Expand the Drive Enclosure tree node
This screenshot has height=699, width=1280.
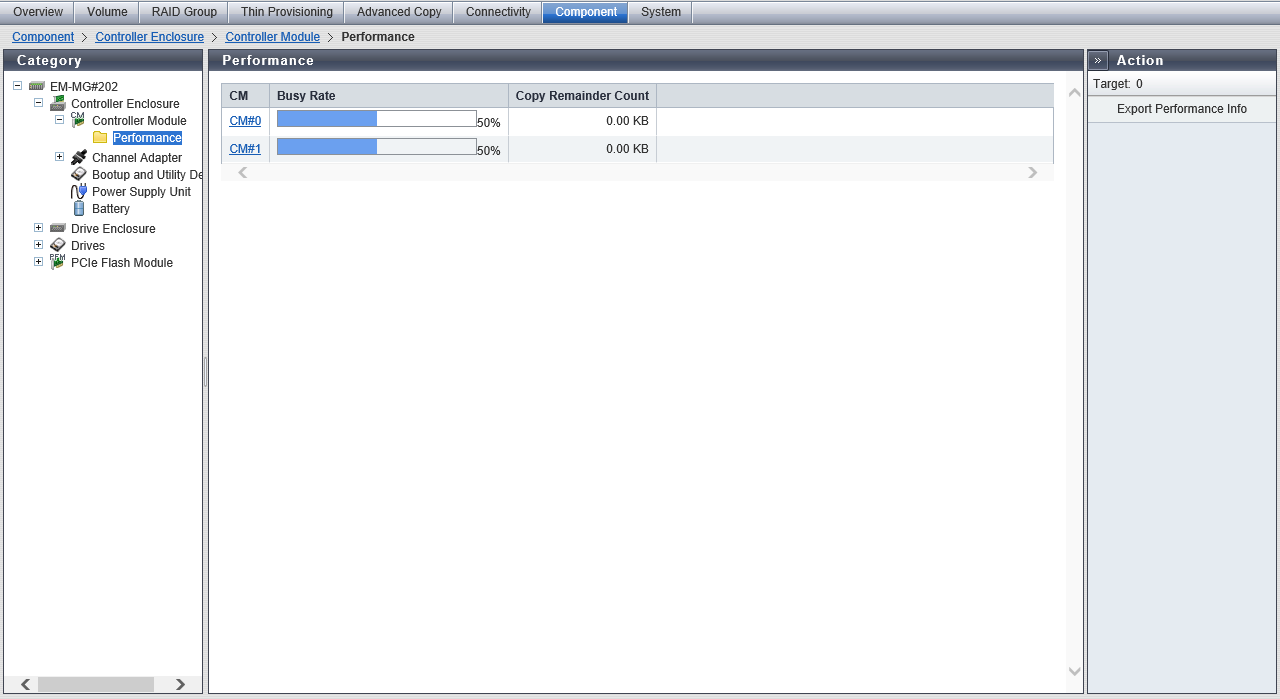point(38,228)
